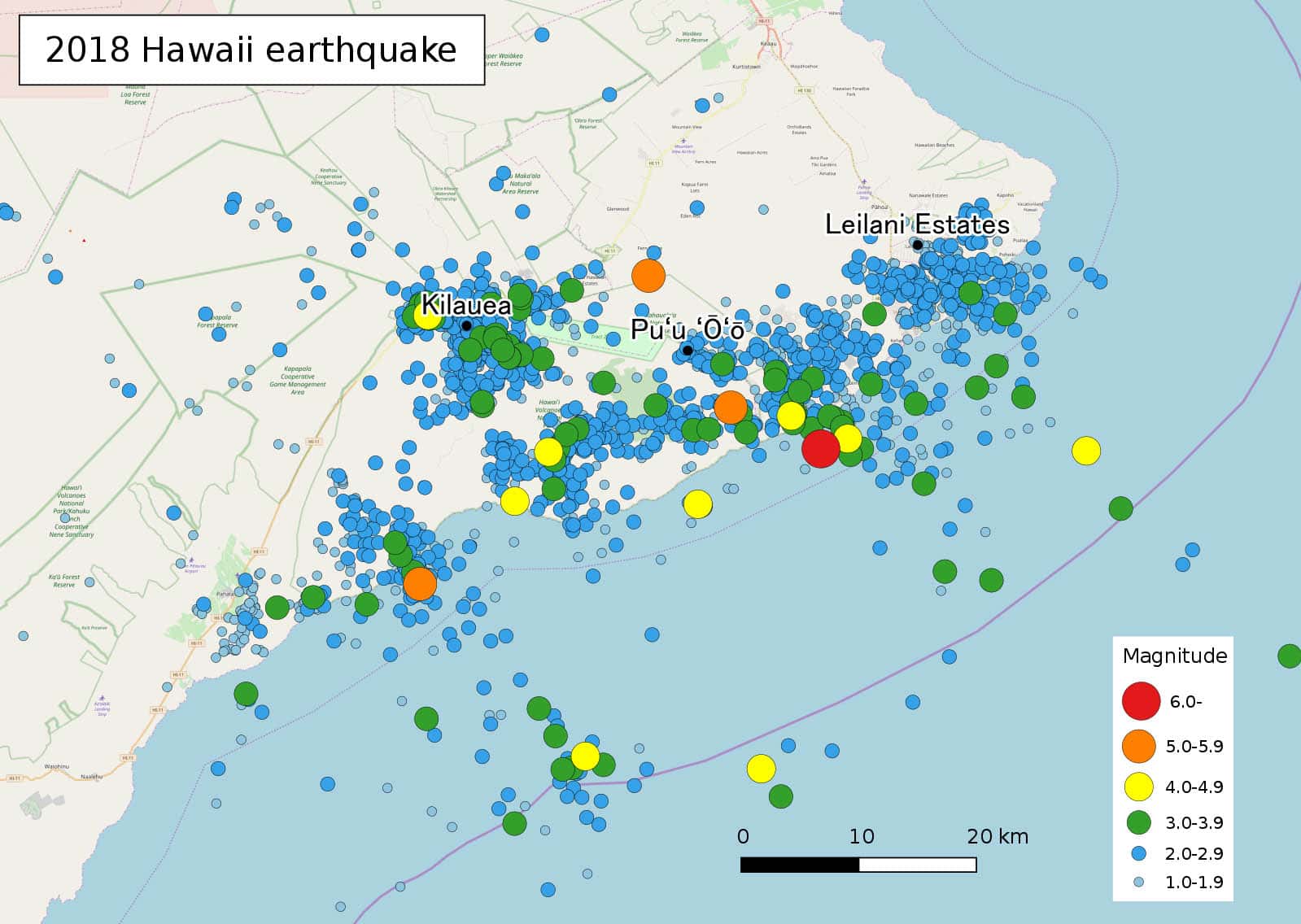Select the black dot marking Kilauea
Viewport: 1301px width, 924px height.
(x=466, y=326)
